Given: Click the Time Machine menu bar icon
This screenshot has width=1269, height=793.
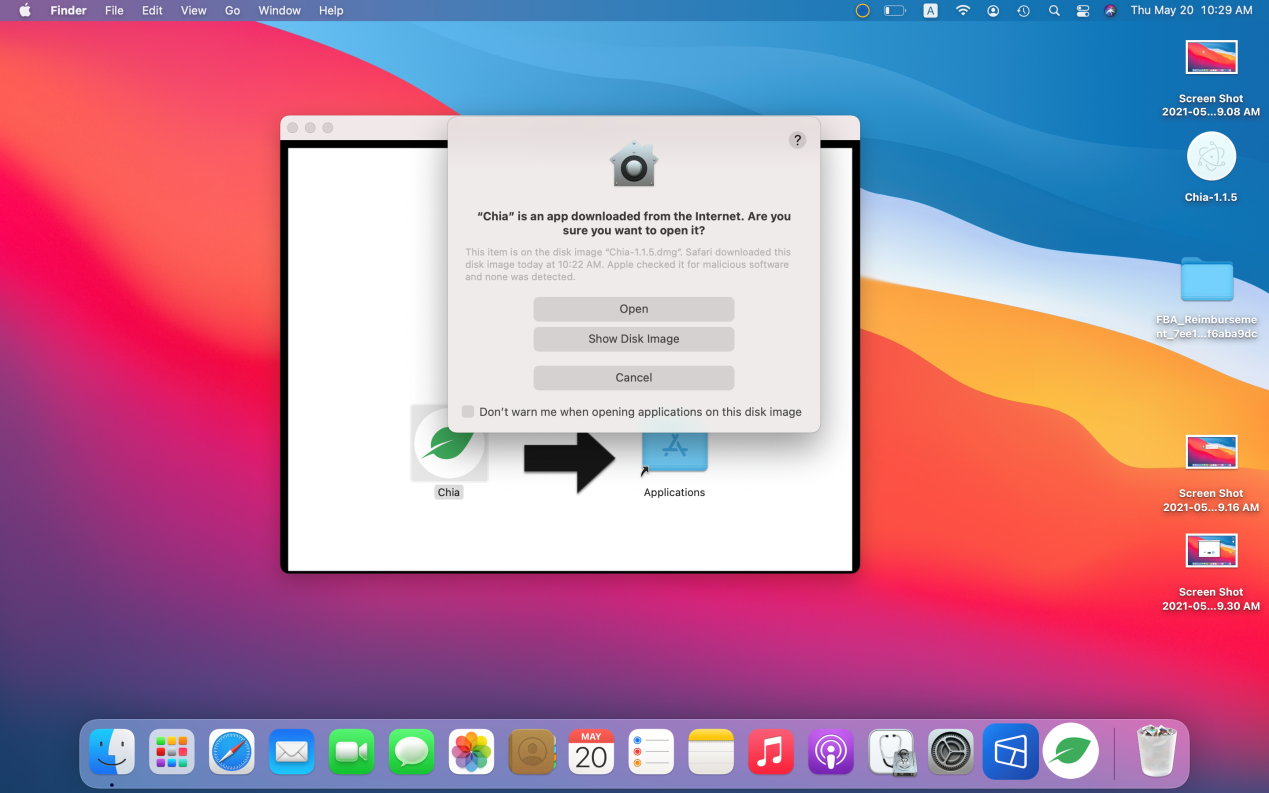Looking at the screenshot, I should coord(1023,11).
